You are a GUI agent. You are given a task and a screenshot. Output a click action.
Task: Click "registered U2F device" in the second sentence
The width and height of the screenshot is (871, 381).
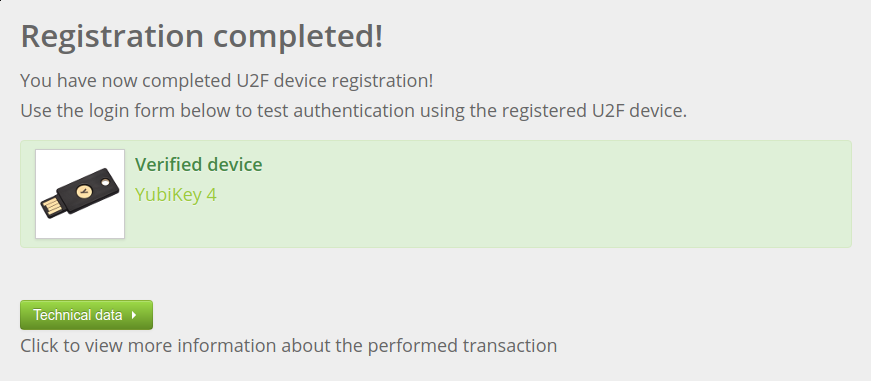point(594,111)
